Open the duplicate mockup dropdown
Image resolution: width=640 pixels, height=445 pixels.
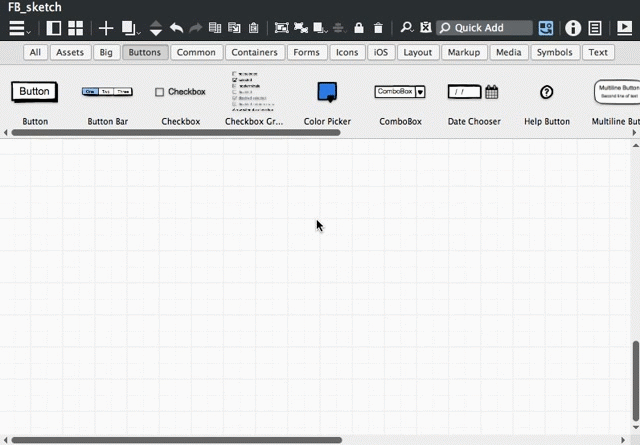point(131,28)
